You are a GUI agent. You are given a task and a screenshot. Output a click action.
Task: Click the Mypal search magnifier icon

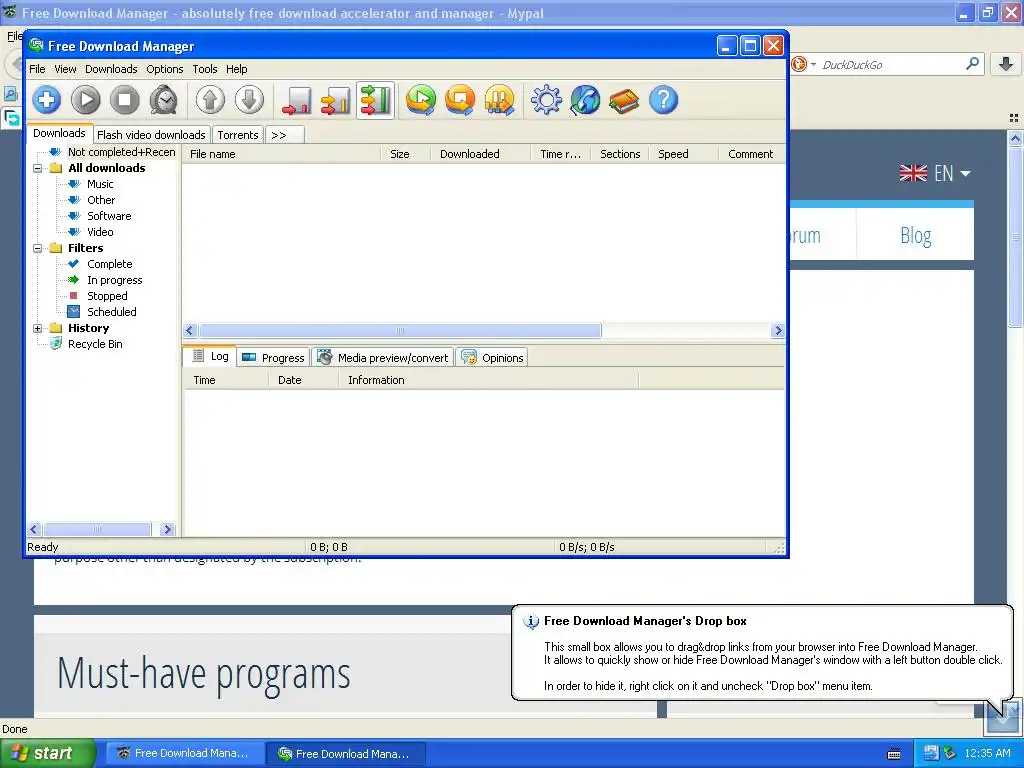[x=972, y=64]
